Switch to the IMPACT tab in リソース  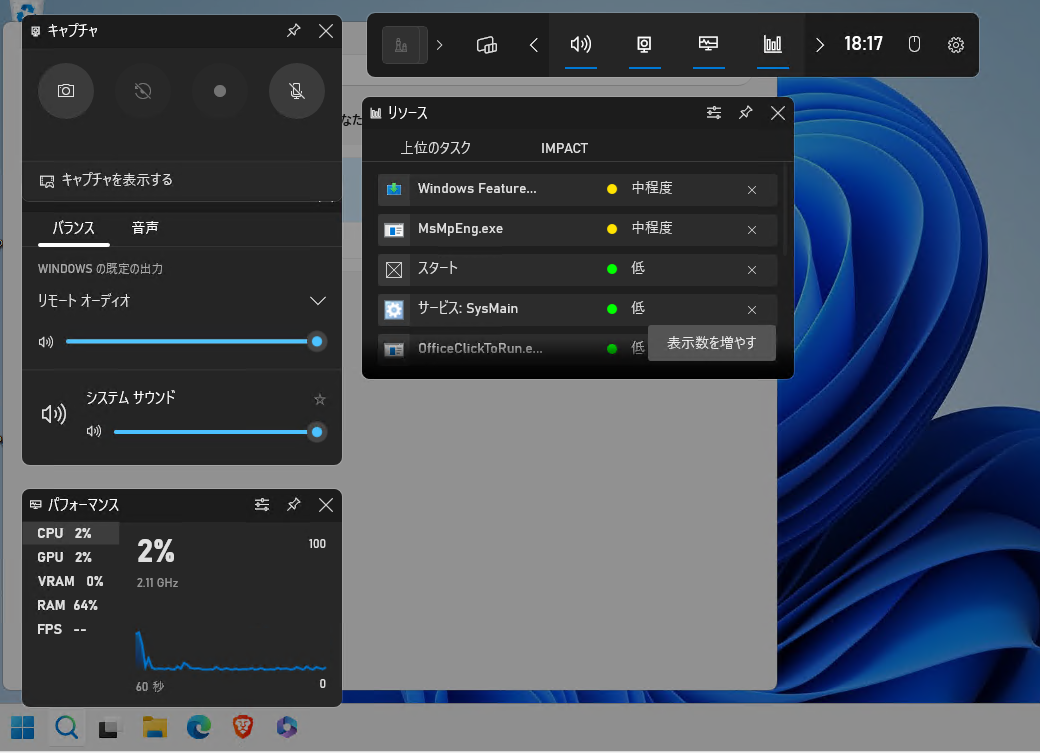[563, 148]
